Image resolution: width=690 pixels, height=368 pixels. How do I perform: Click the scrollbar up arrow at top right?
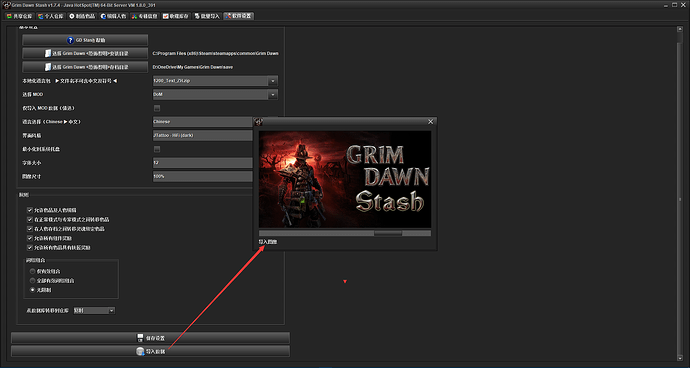click(680, 29)
